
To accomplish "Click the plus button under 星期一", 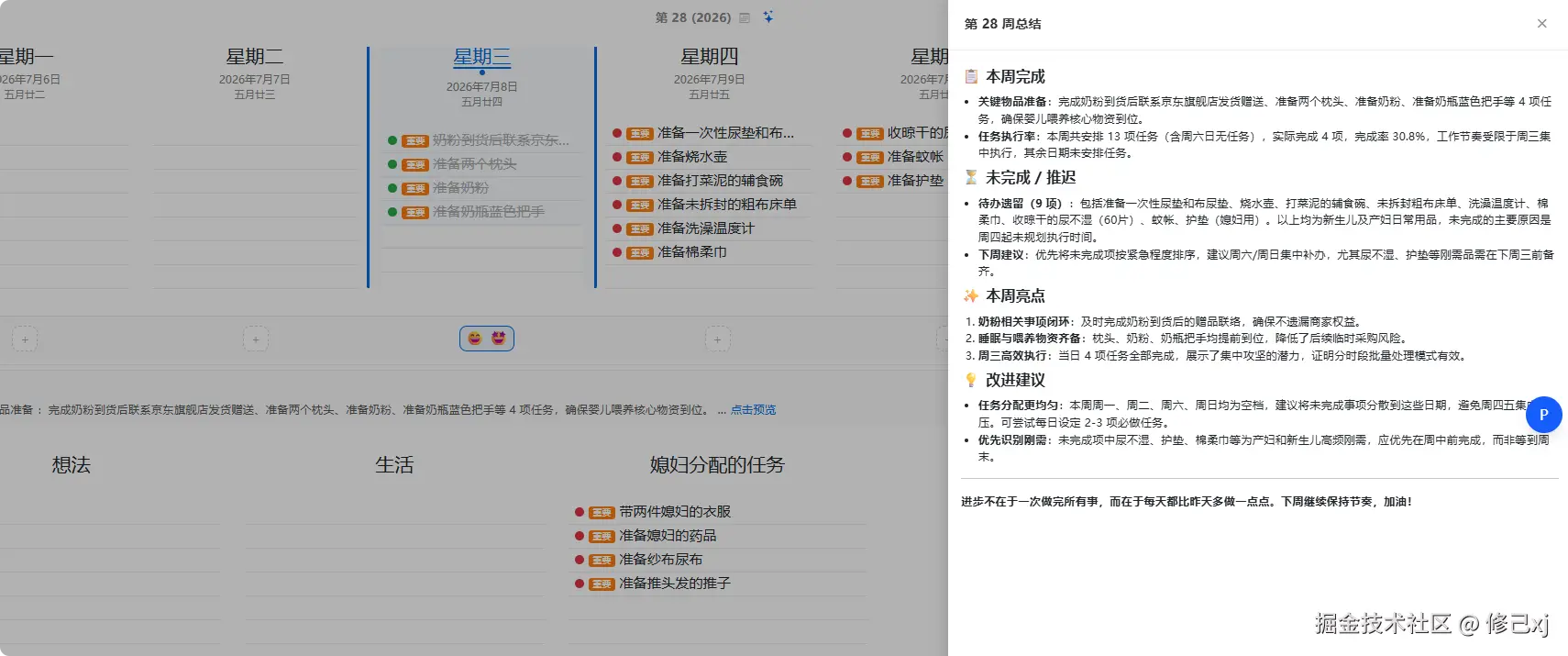I will coord(25,339).
